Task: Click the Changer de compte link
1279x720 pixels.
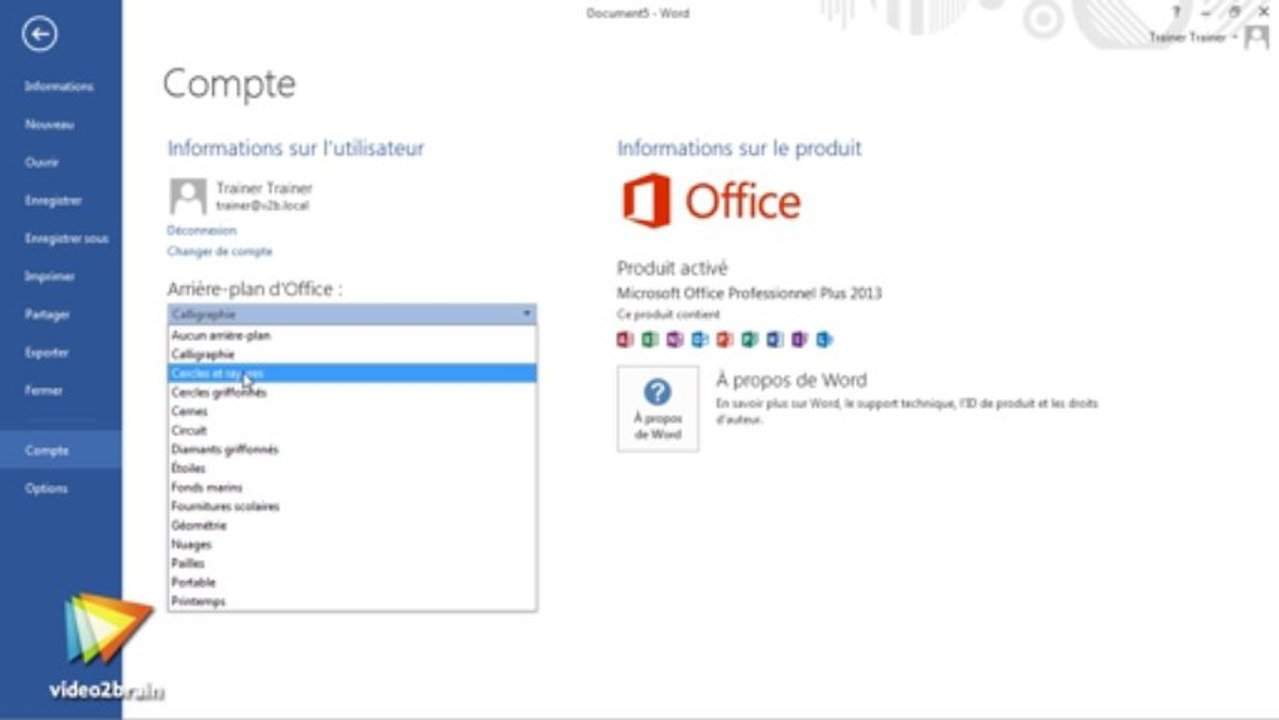Action: pos(220,252)
